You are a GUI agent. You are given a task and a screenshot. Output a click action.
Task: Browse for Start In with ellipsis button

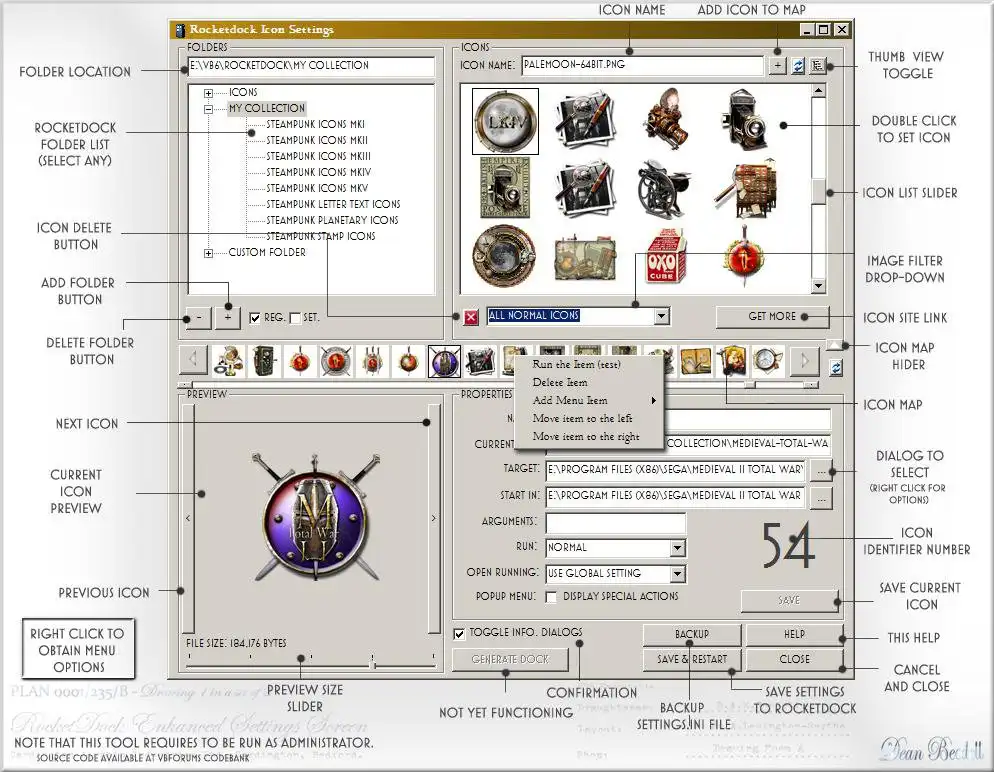tap(822, 498)
